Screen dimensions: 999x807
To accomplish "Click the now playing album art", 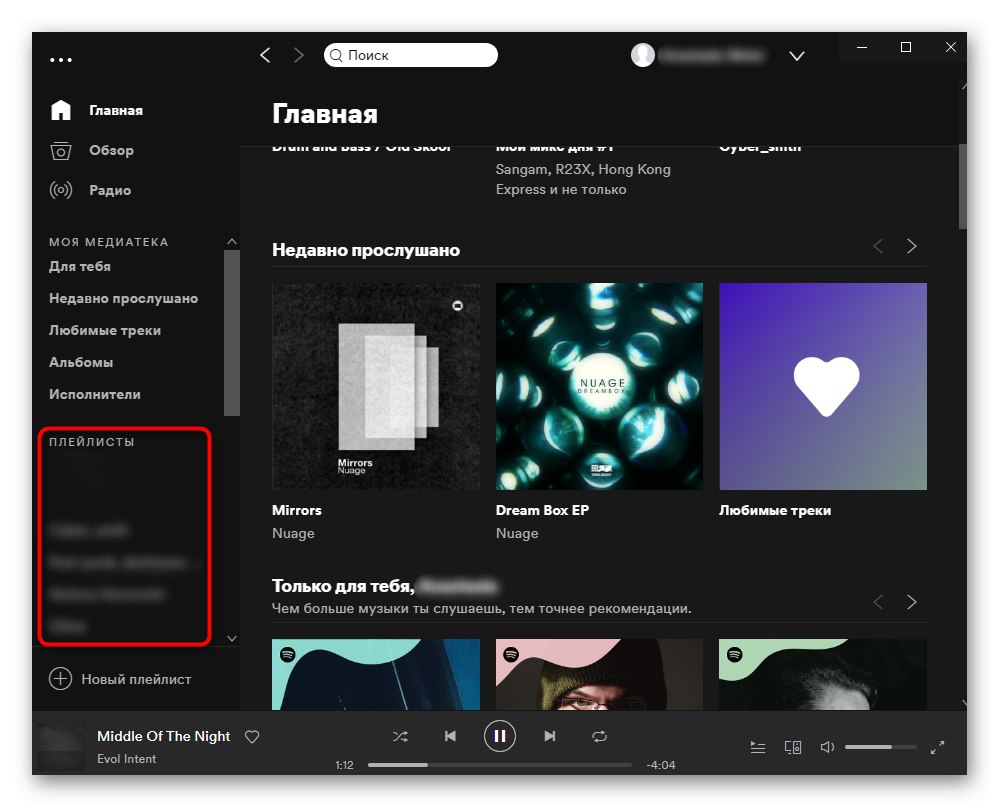I will pos(61,747).
